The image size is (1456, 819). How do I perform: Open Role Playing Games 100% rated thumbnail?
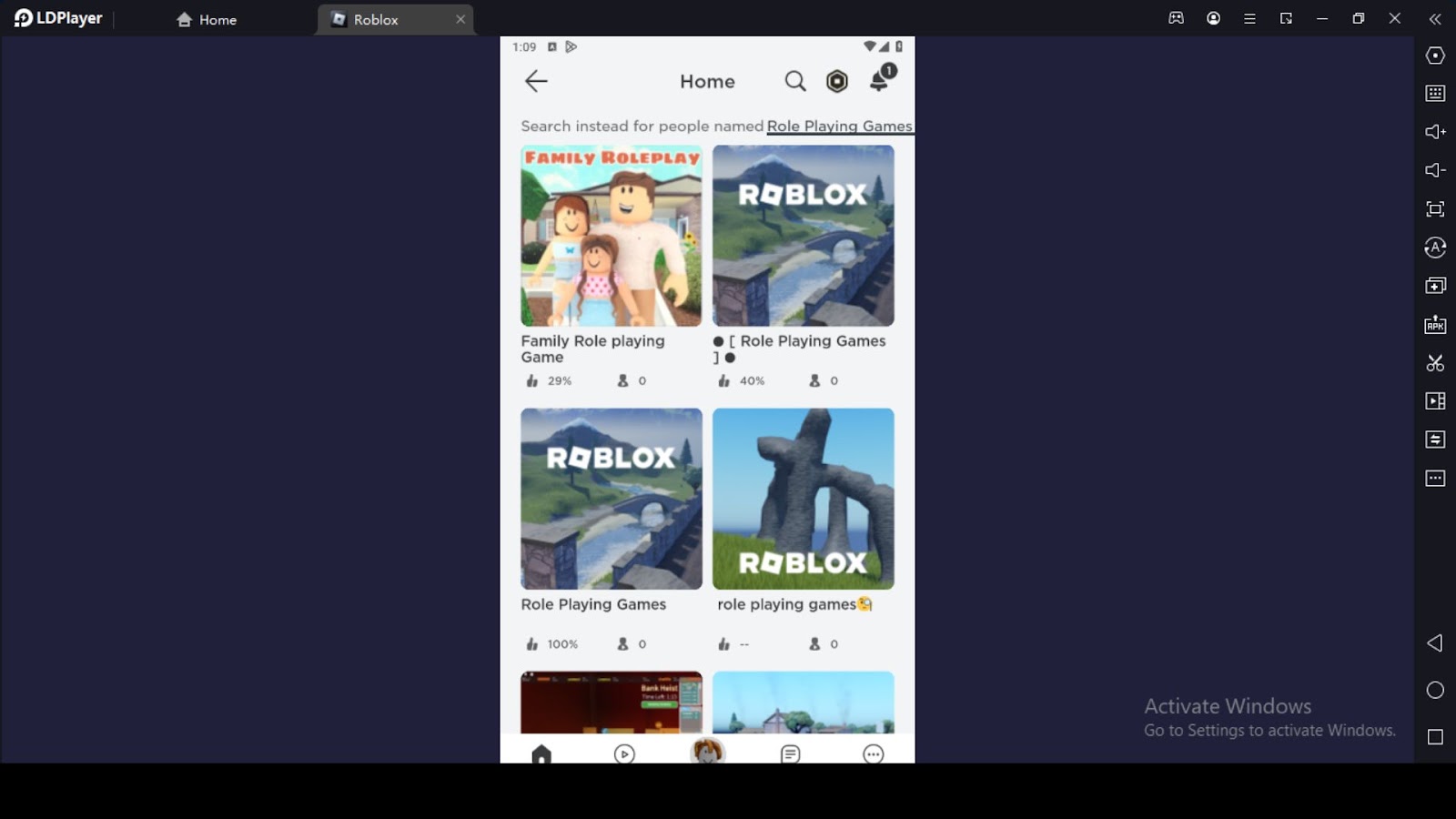point(612,499)
